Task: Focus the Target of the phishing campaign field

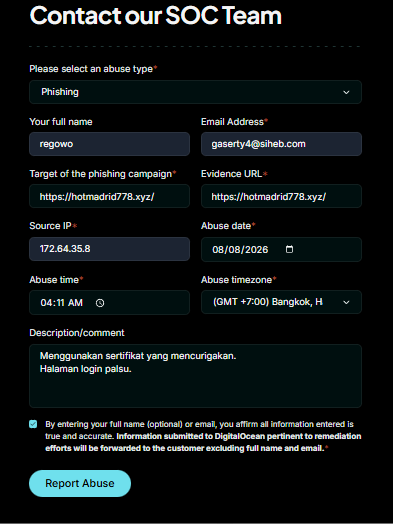Action: point(110,196)
